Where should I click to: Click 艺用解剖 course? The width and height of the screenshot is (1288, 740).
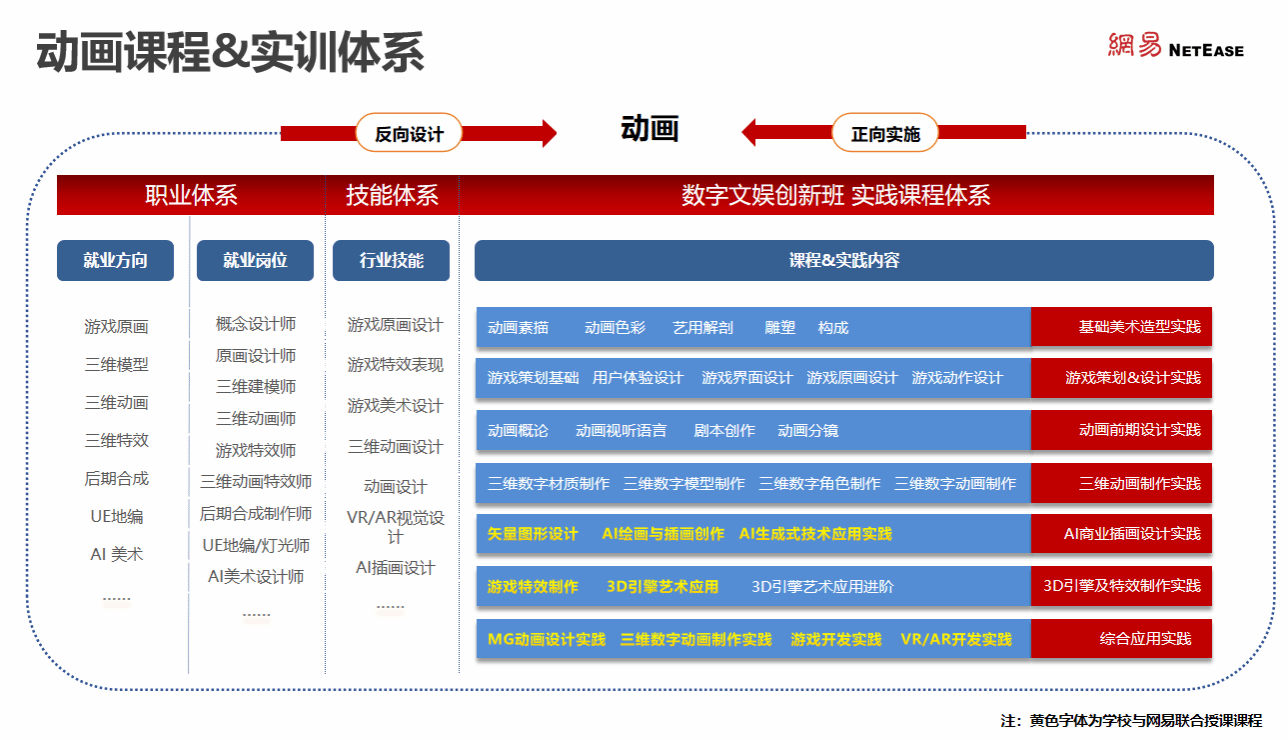(x=703, y=328)
